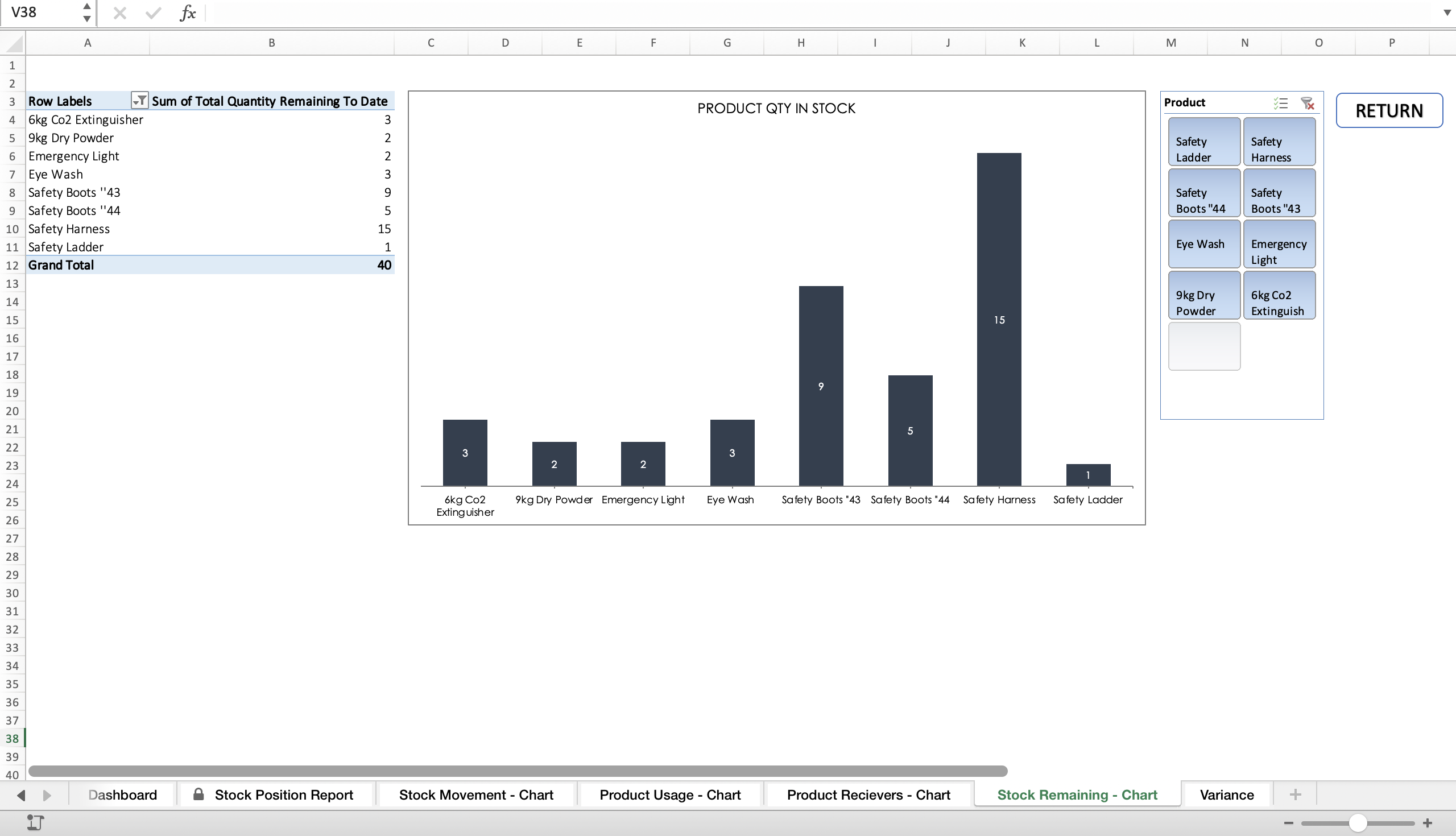Clear the Product slicer filter
Viewport: 1456px width, 836px height.
click(1308, 103)
